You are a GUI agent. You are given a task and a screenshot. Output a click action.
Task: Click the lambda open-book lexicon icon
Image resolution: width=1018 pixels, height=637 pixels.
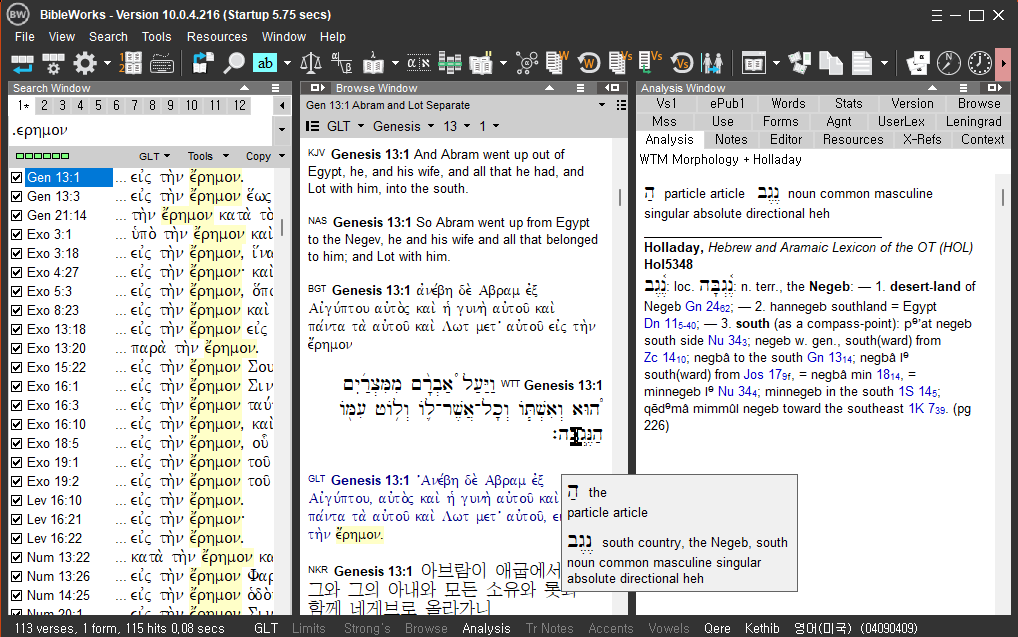(x=373, y=63)
